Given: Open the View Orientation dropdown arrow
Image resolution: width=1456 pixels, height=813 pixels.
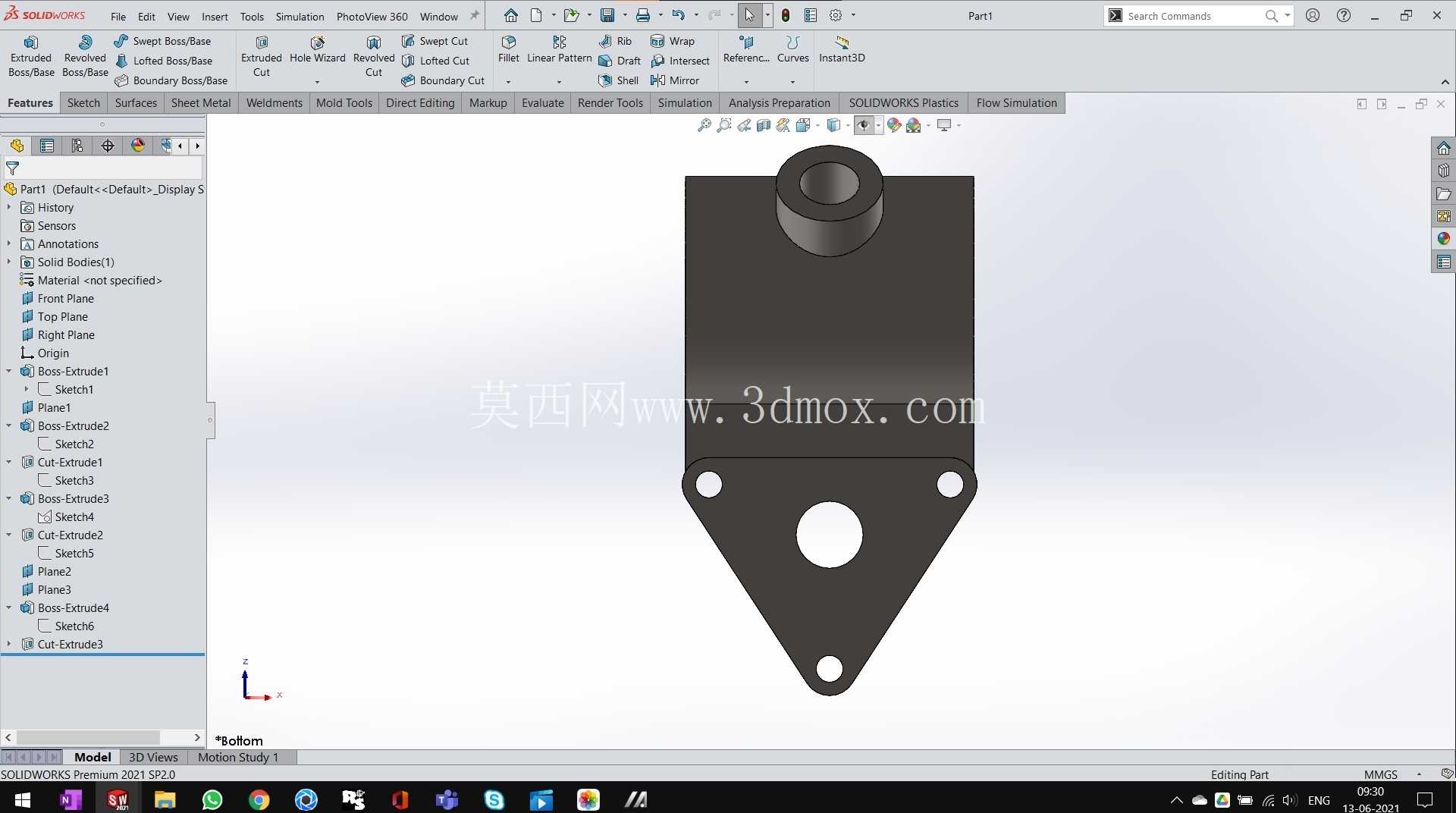Looking at the screenshot, I should [817, 125].
